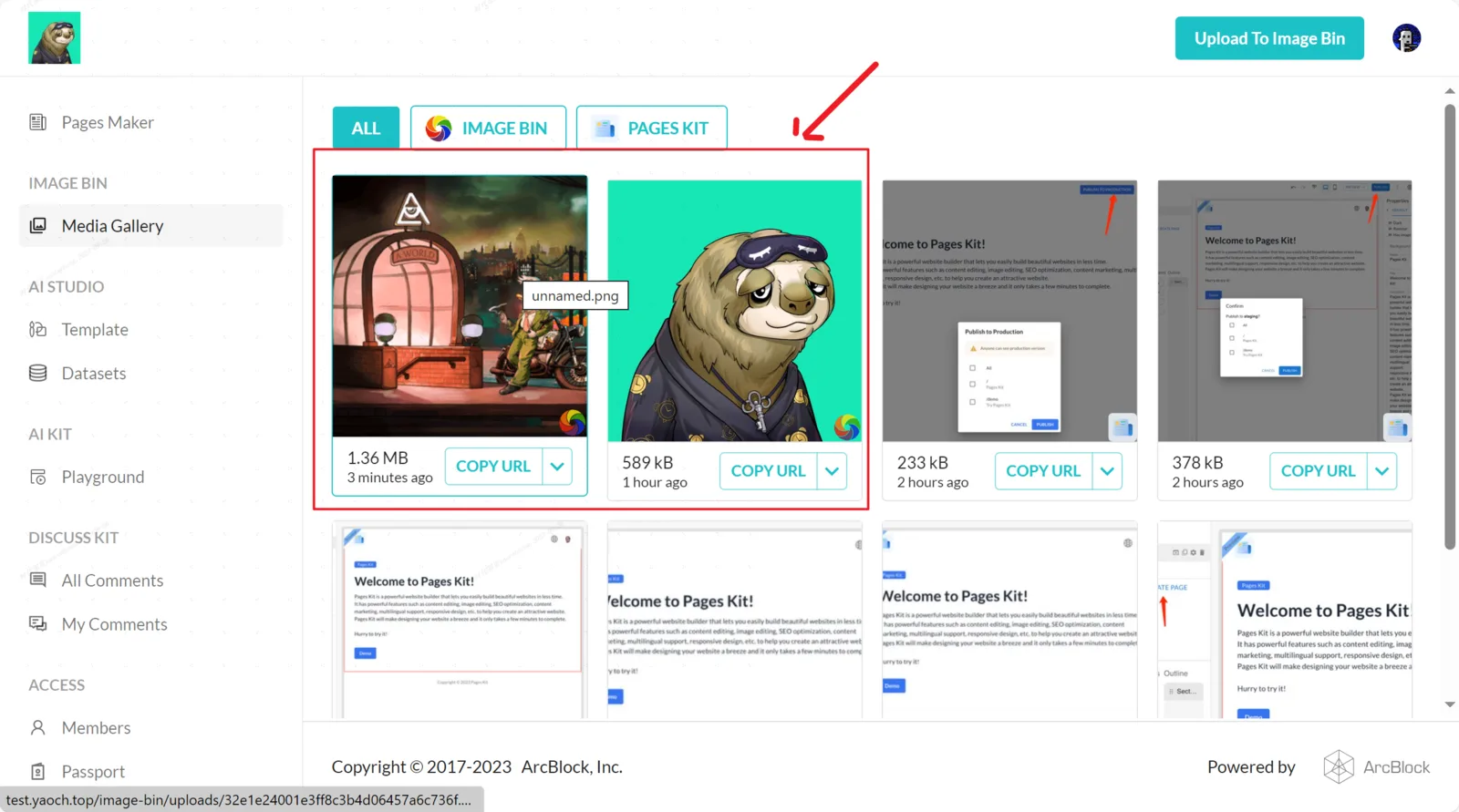
Task: Click Upload To Image Bin button
Action: point(1269,38)
